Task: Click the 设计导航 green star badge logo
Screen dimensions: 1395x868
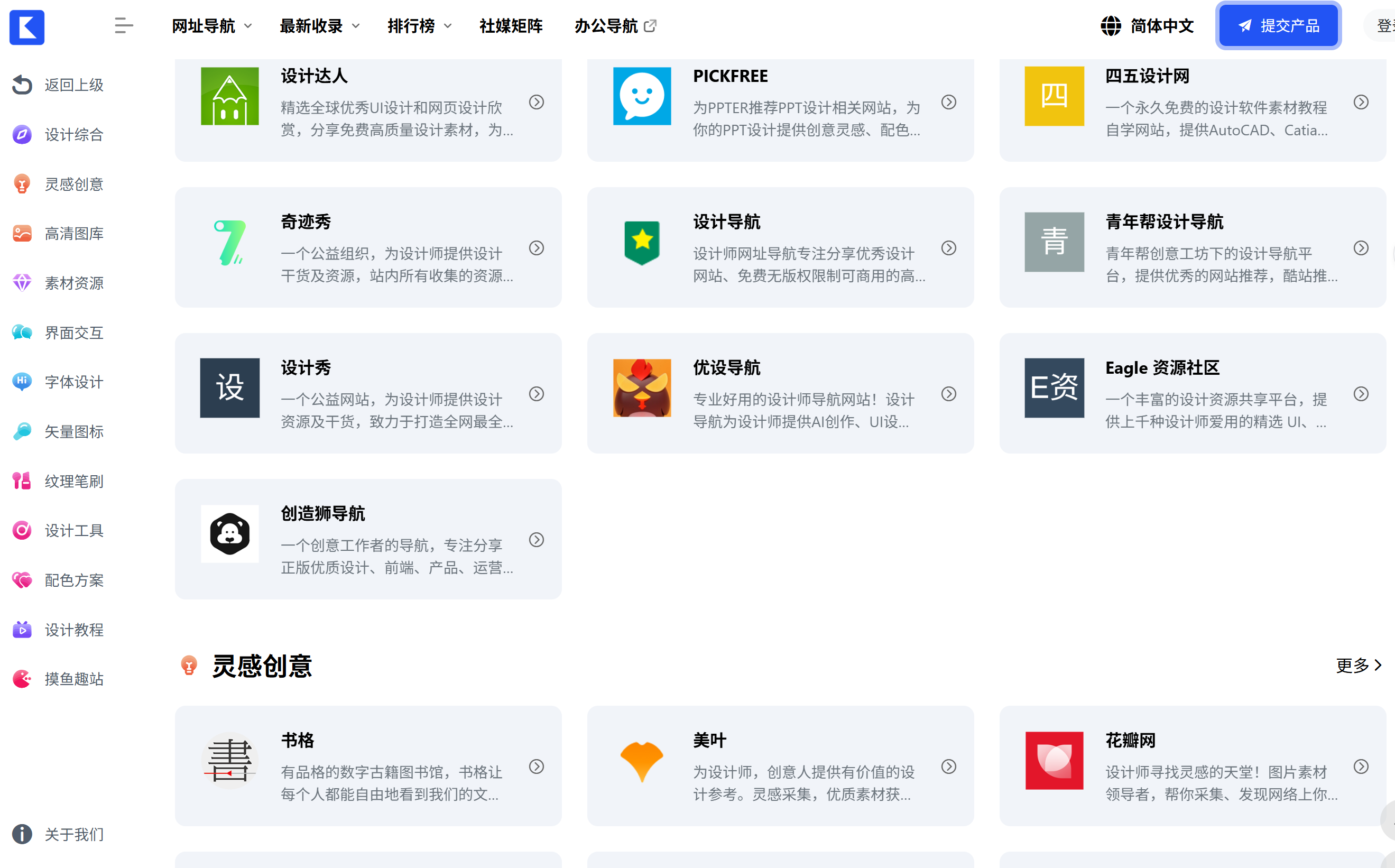Action: click(642, 242)
